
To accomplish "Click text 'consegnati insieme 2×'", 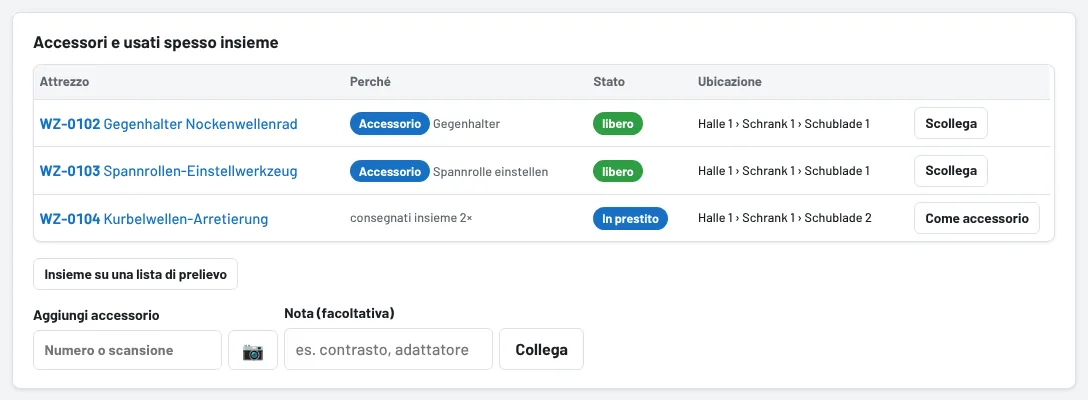I will tap(411, 218).
